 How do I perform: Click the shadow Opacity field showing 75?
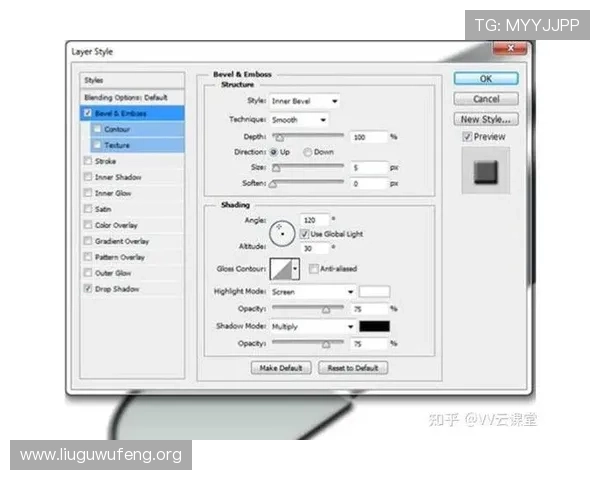368,344
